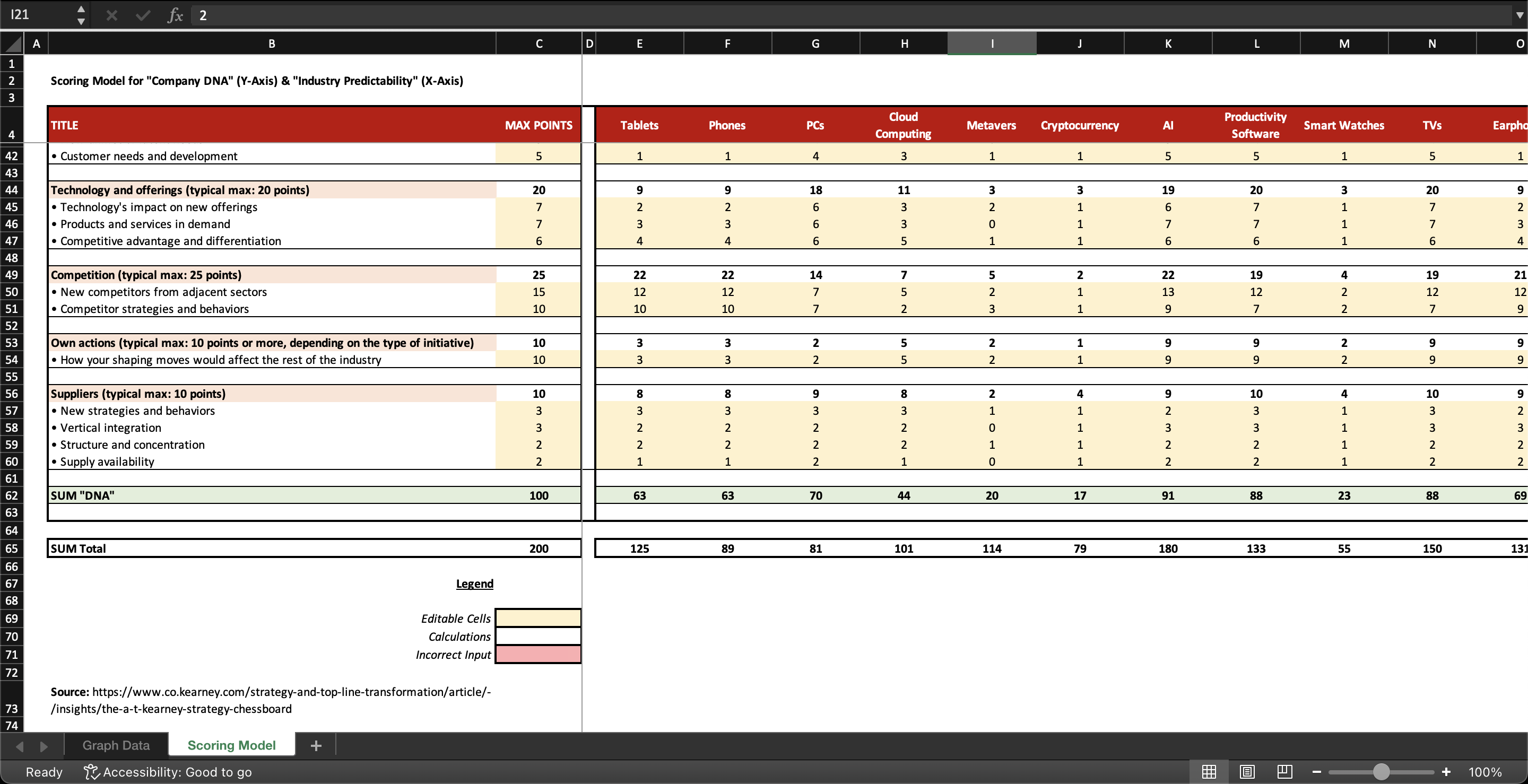Click the Kearney source URL text
The width and height of the screenshot is (1528, 784).
(x=271, y=700)
